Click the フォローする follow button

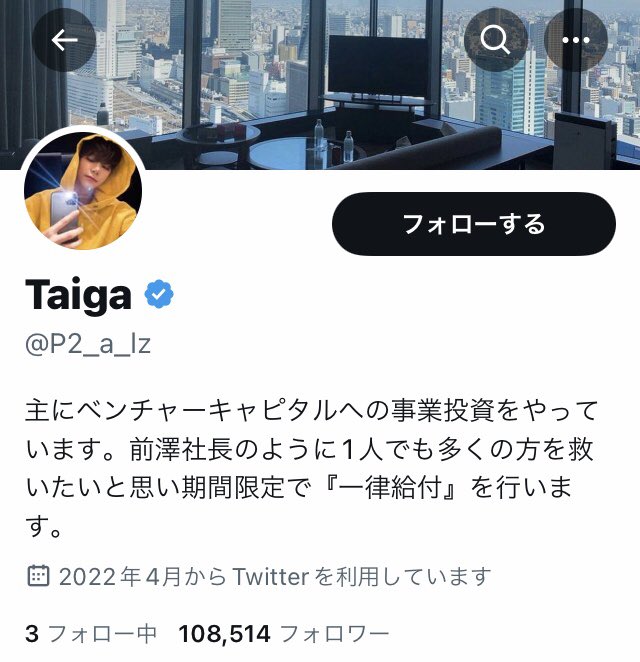474,224
